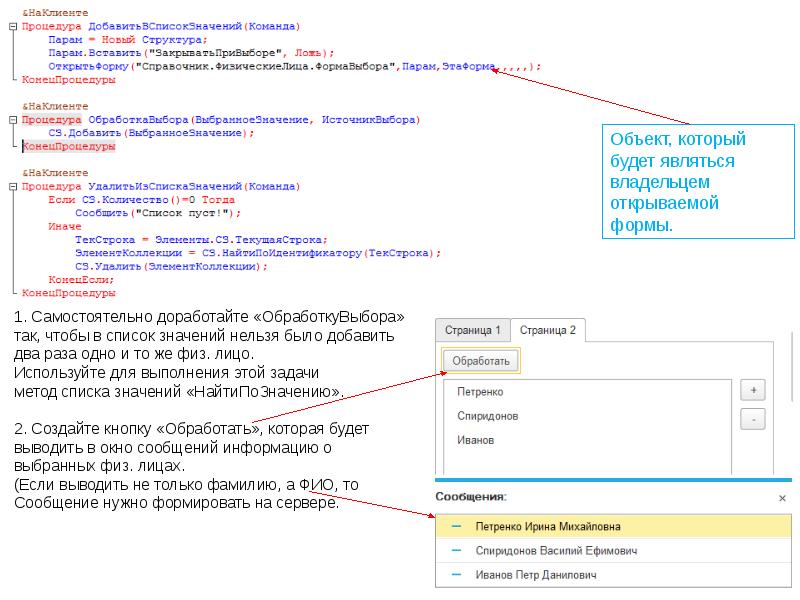This screenshot has width=800, height=600.
Task: Click message icon beside Иванов Петр Данилович
Action: click(x=458, y=575)
